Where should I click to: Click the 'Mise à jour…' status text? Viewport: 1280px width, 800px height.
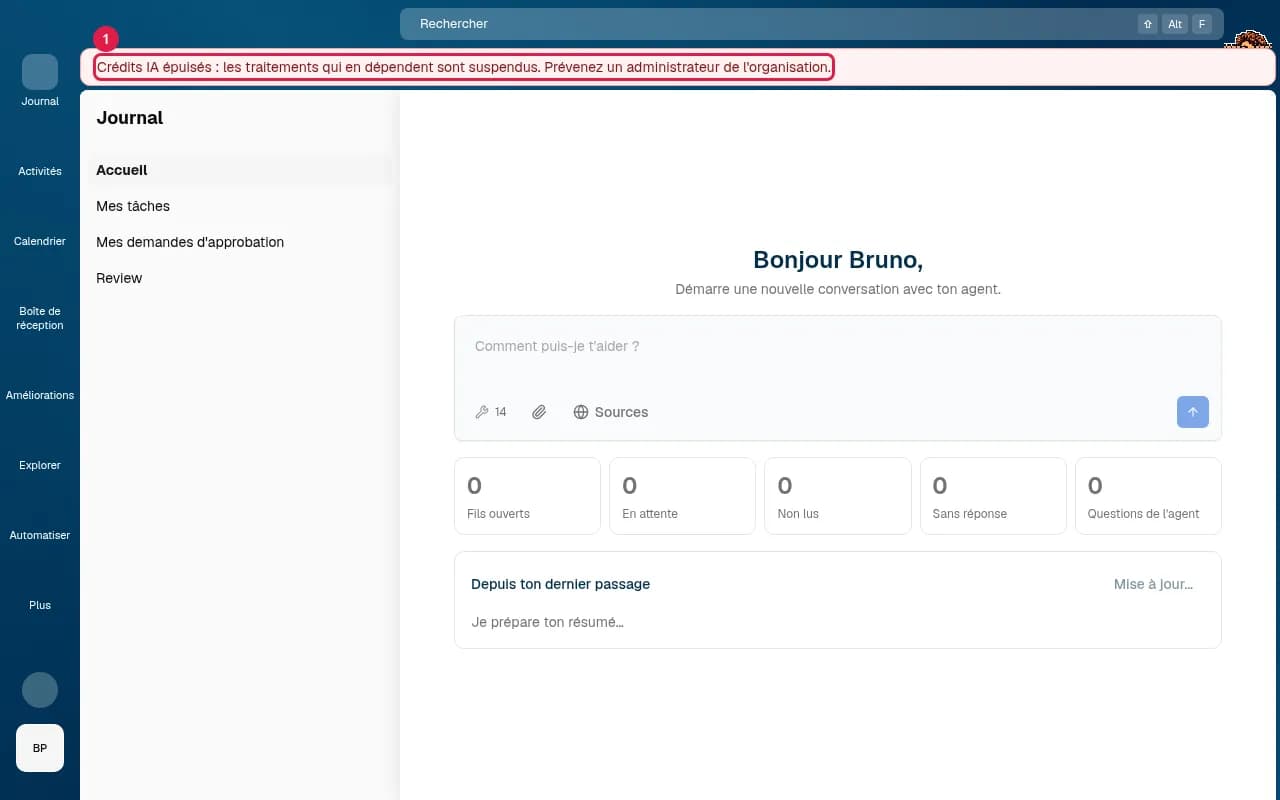pos(1153,584)
